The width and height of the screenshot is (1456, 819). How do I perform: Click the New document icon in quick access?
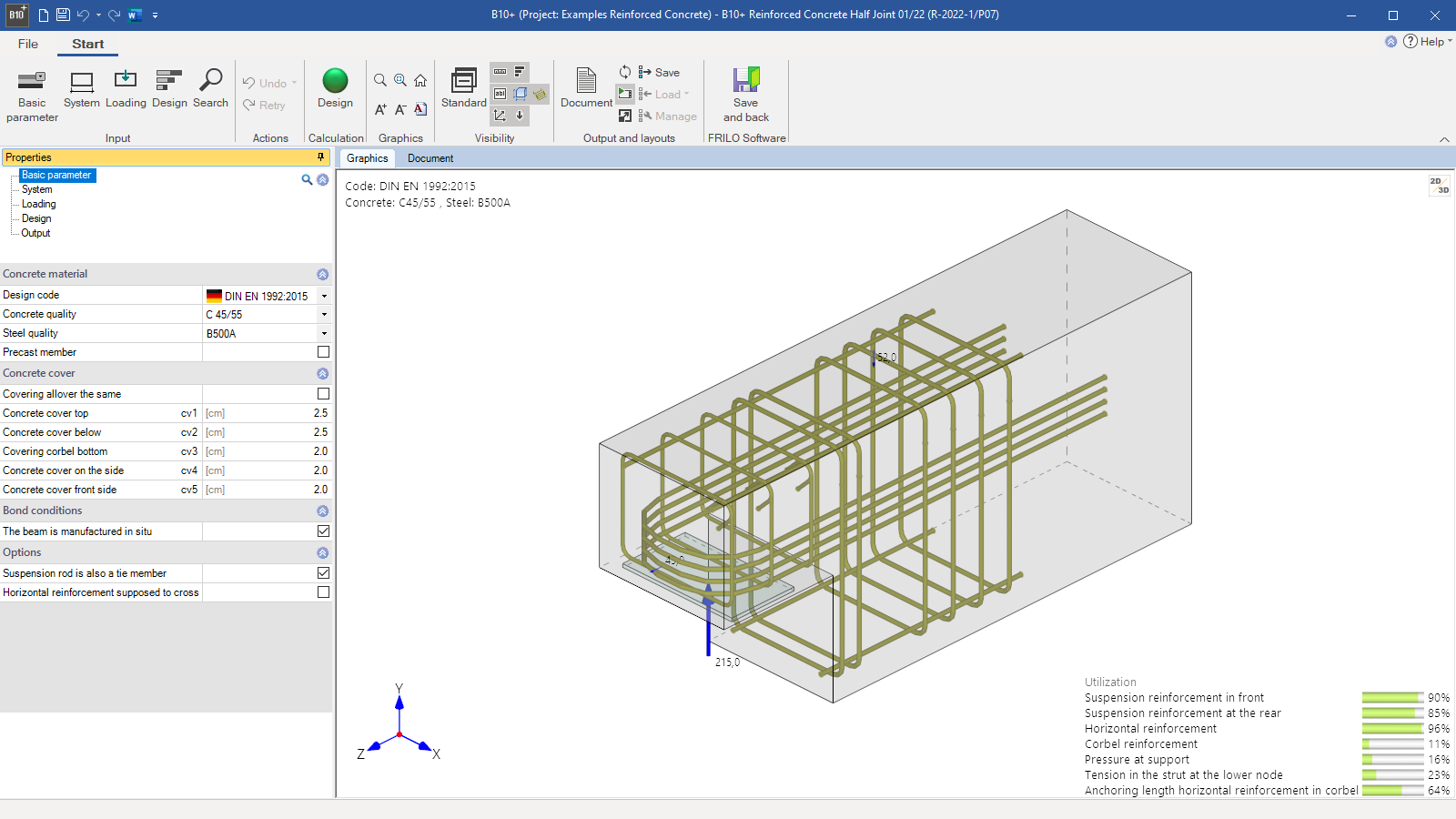pyautogui.click(x=43, y=15)
